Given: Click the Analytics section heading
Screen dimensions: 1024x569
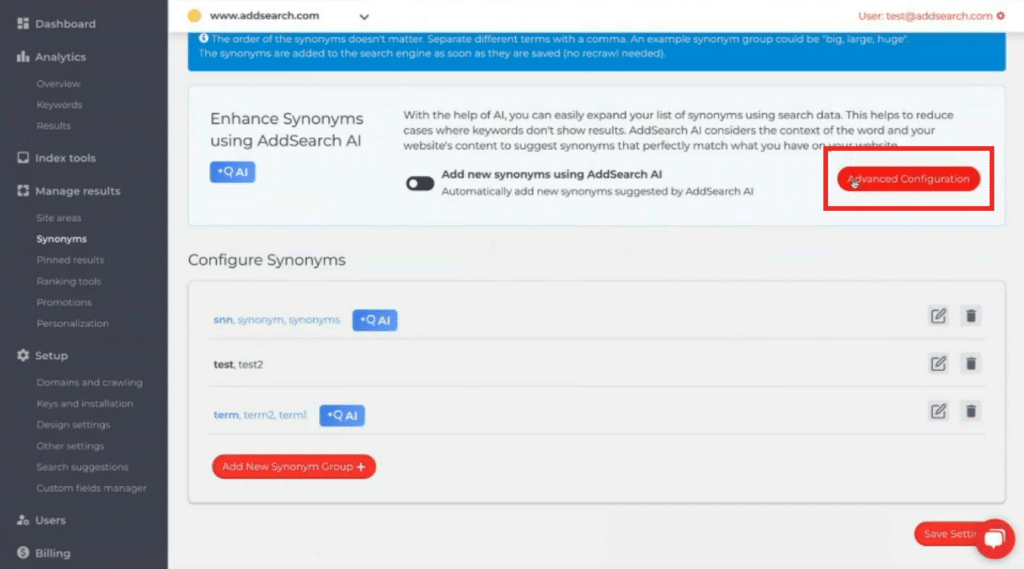Looking at the screenshot, I should (60, 57).
